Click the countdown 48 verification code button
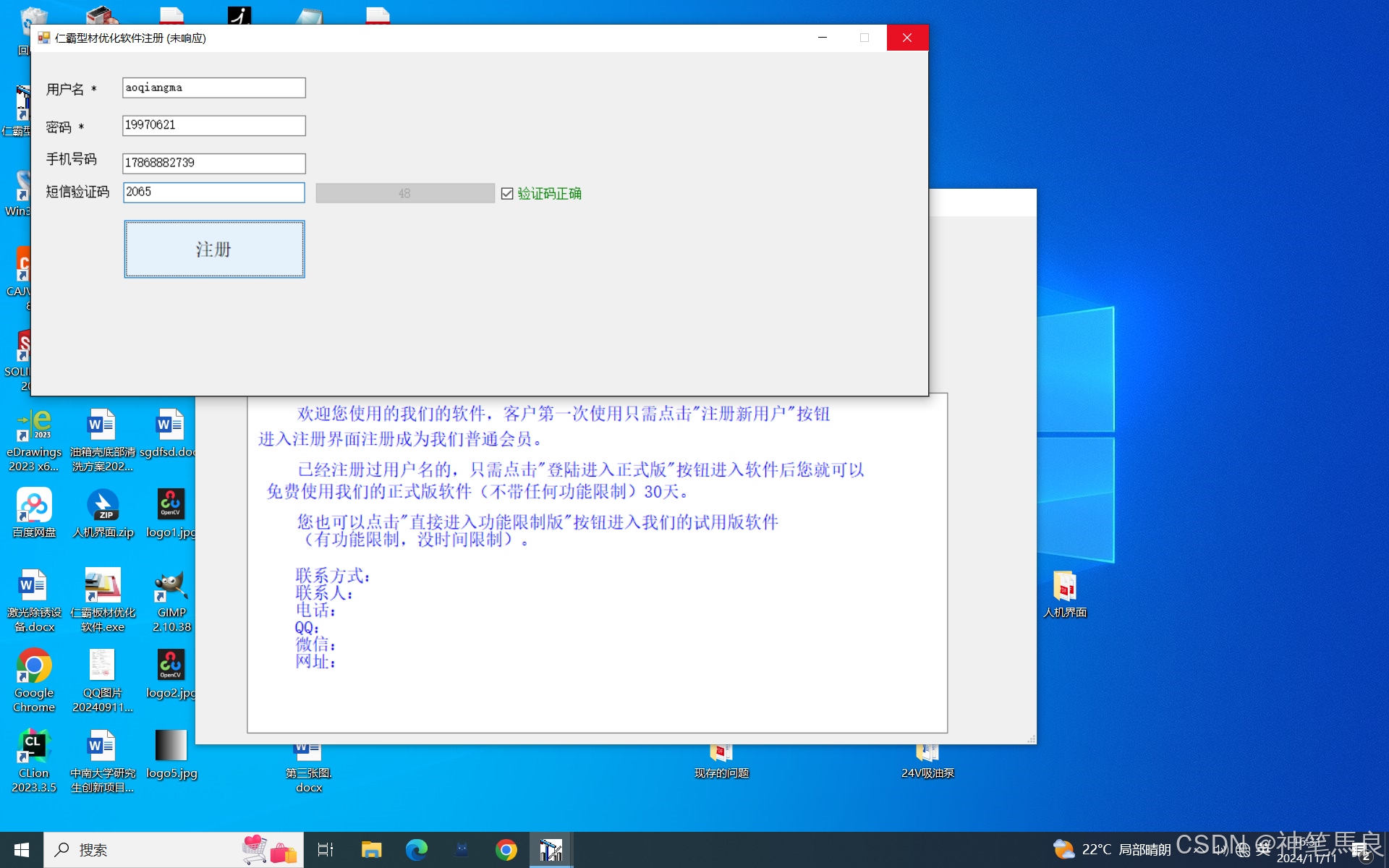The height and width of the screenshot is (868, 1389). (404, 193)
